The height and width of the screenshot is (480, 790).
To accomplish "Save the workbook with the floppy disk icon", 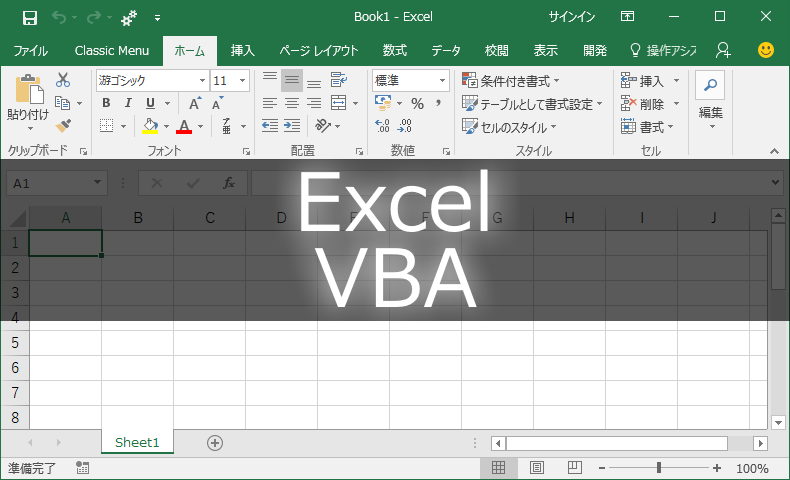I will (30, 18).
